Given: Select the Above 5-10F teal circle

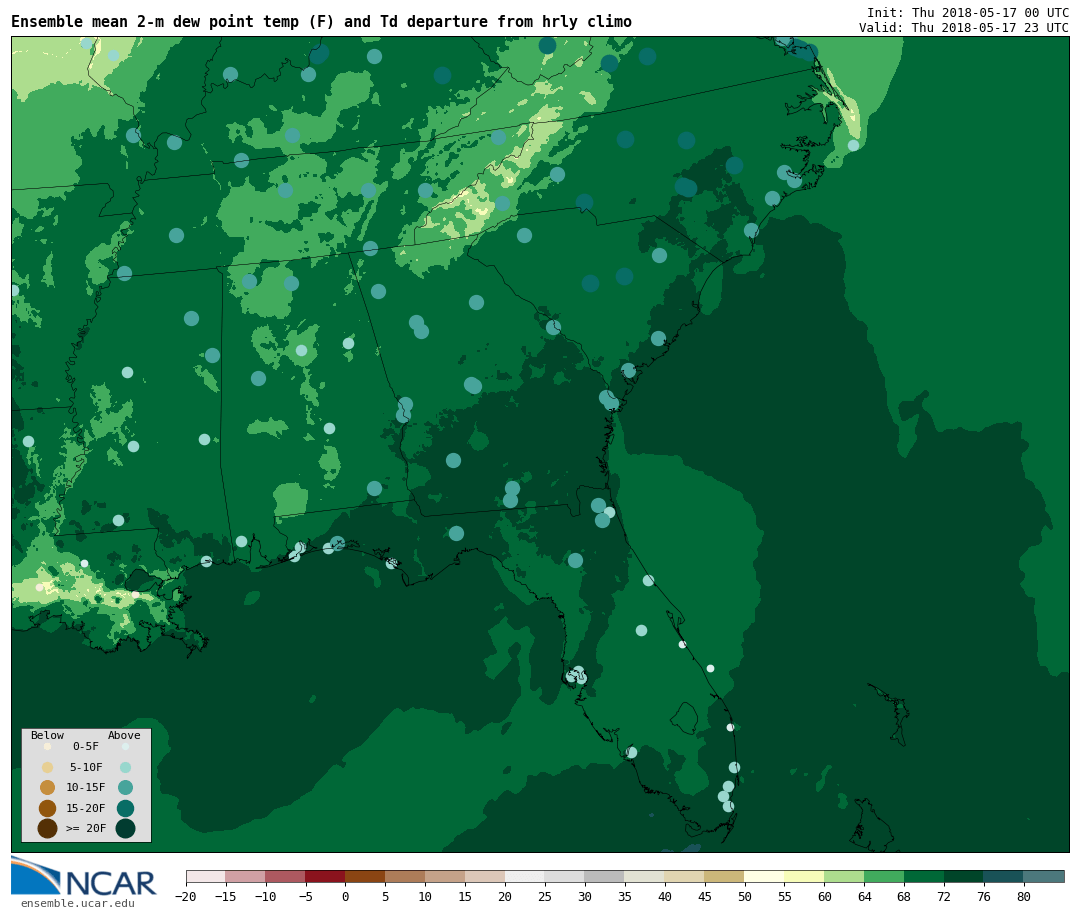Looking at the screenshot, I should 125,768.
